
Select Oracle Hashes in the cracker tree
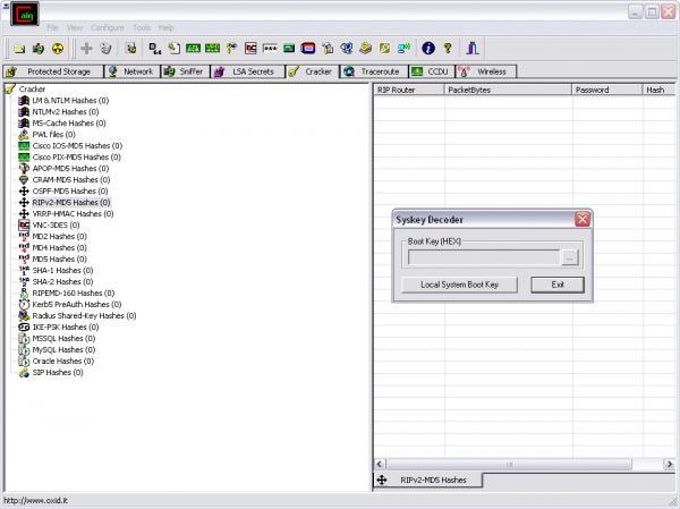coord(63,361)
